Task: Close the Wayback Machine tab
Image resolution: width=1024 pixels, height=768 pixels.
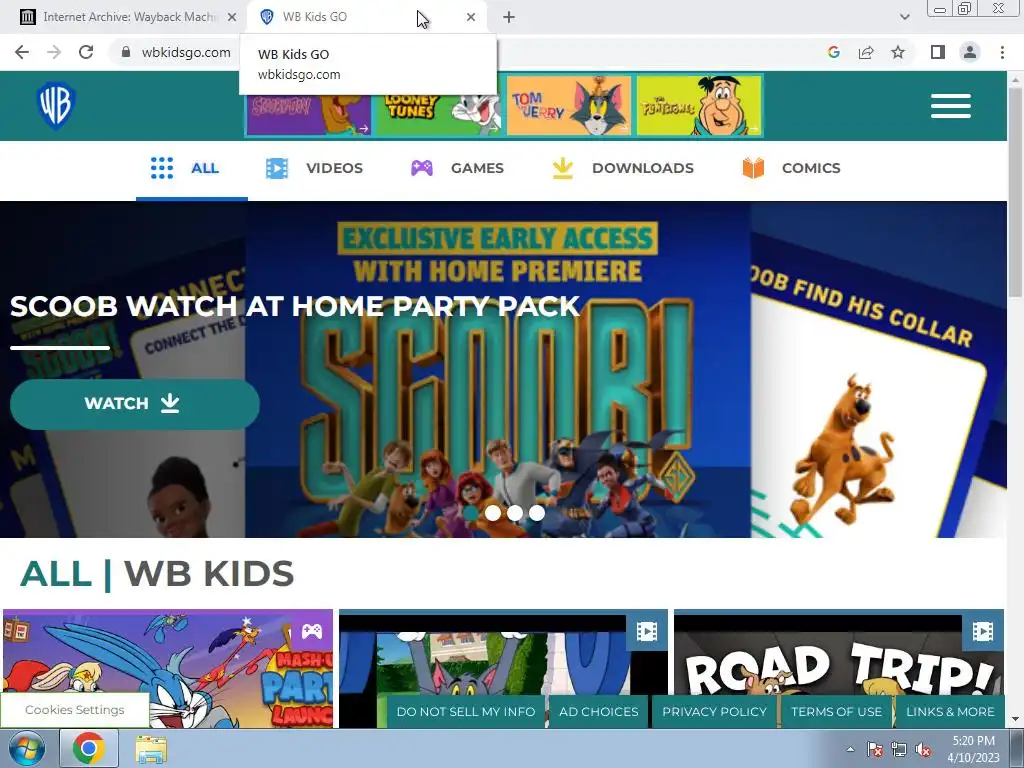Action: 232,17
